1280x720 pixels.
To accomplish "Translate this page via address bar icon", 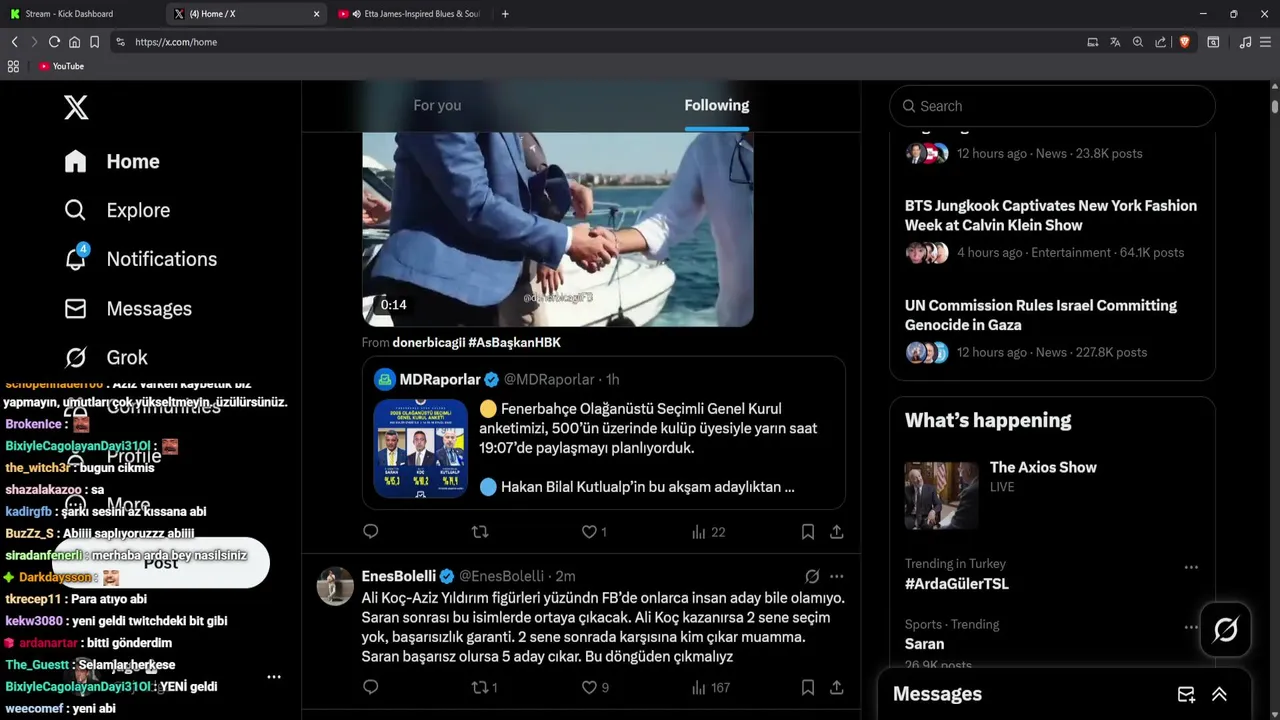I will tap(1115, 42).
